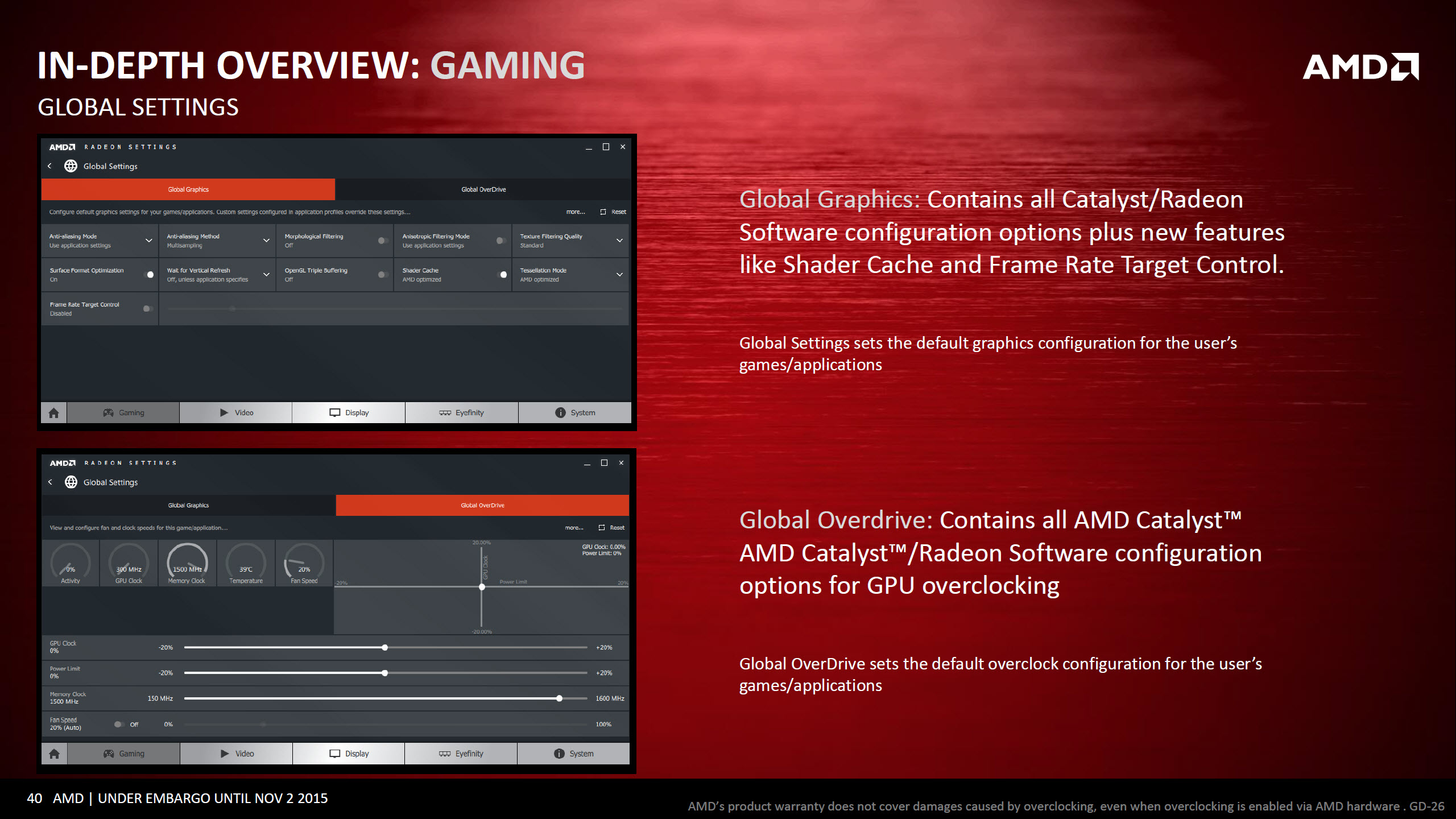This screenshot has width=1456, height=819.
Task: Toggle OpenGL Triple Buffering switch
Action: [383, 275]
